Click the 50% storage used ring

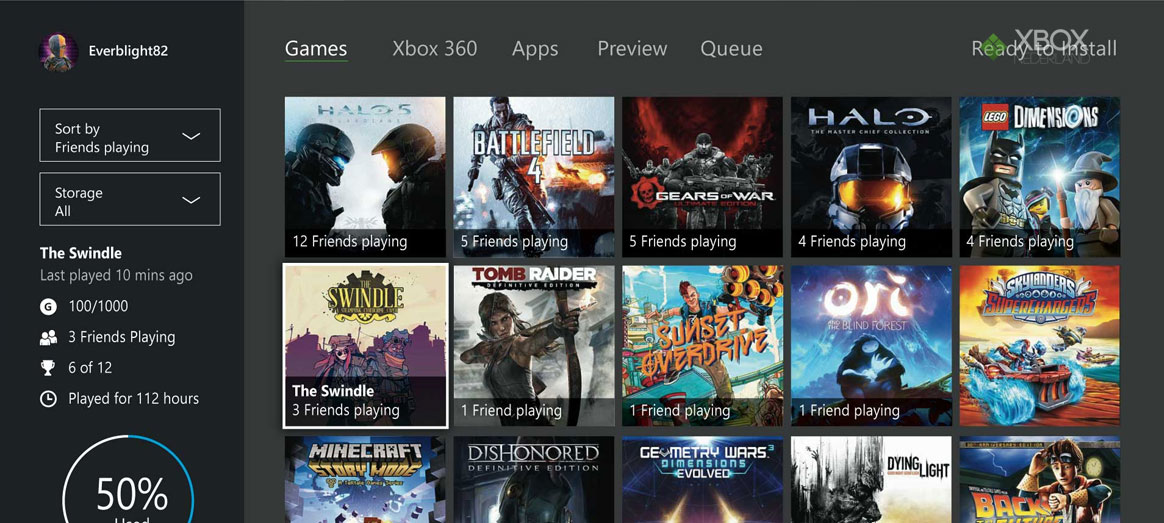point(131,490)
